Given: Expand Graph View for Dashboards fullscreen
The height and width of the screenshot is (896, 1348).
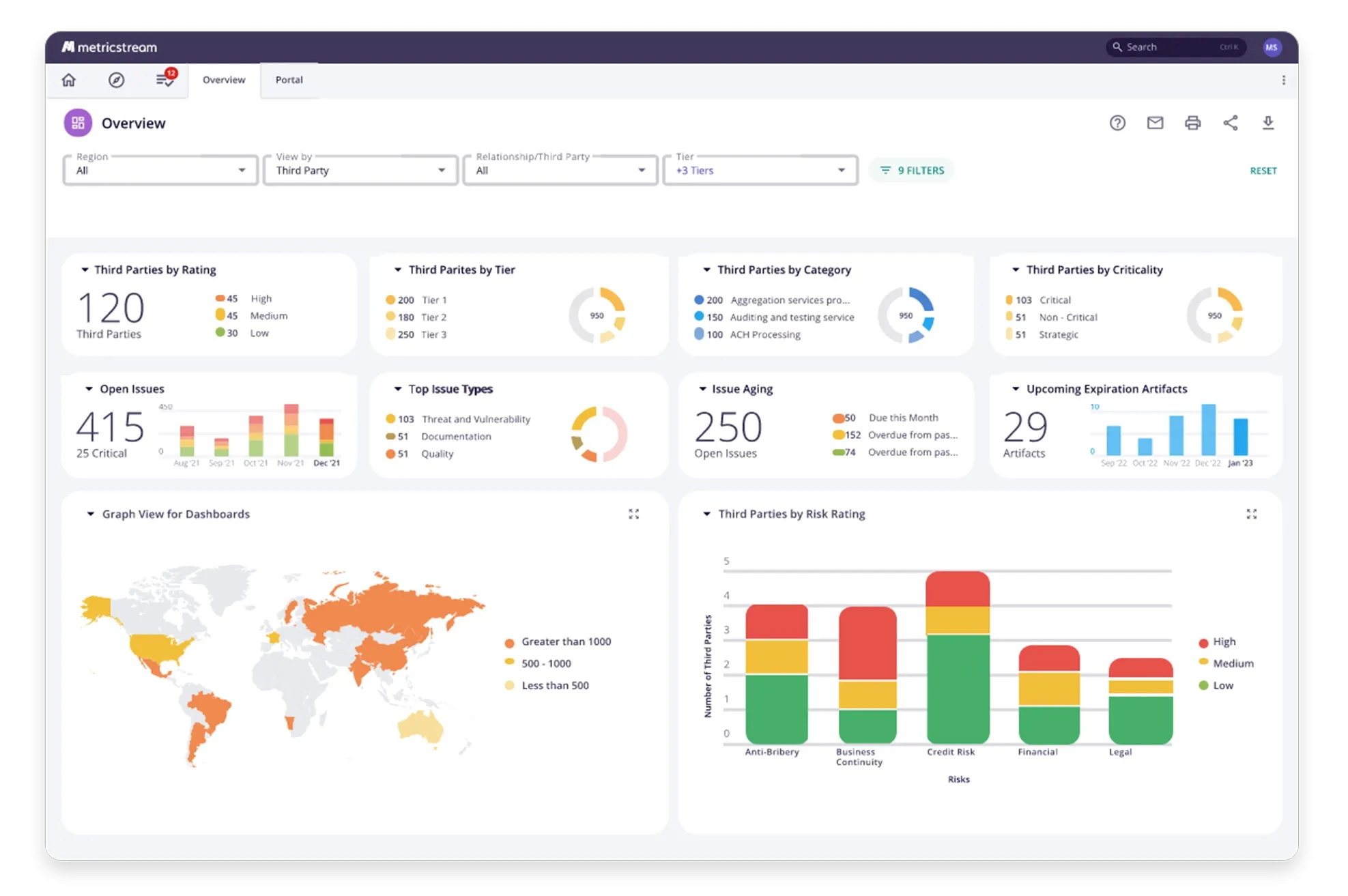Looking at the screenshot, I should 634,514.
